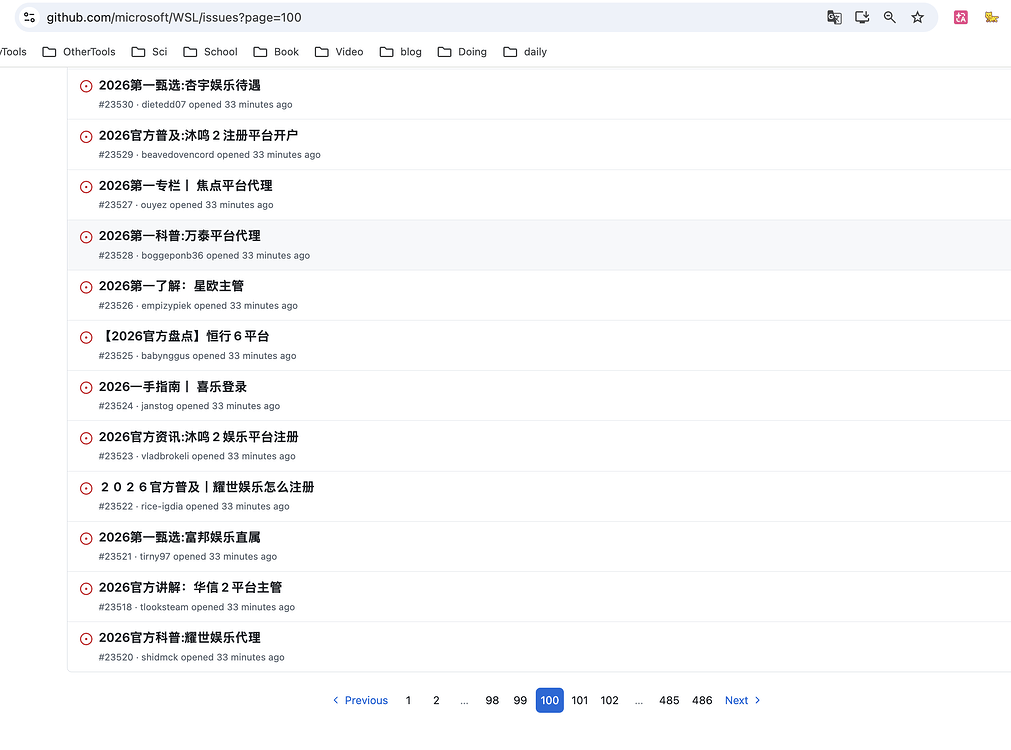Open issue titled 2026官方讲解： 华信２平台主管

pos(190,587)
